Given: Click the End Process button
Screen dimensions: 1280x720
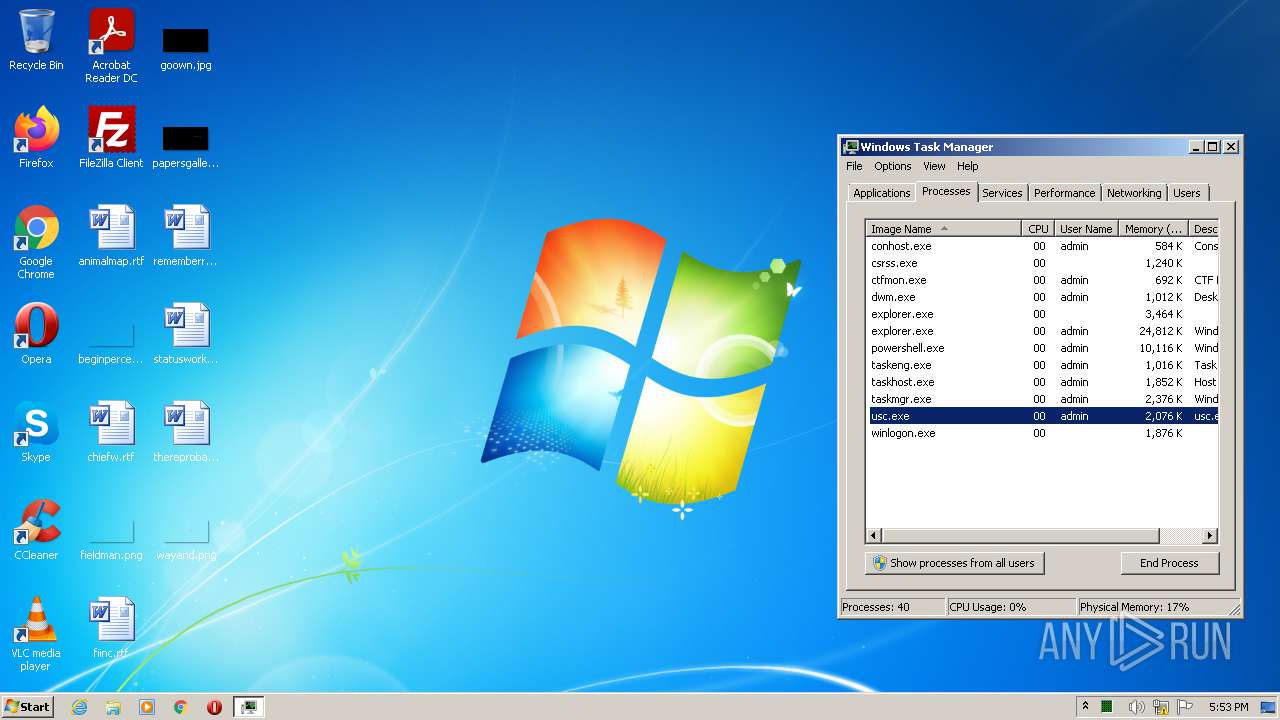Looking at the screenshot, I should point(1169,563).
